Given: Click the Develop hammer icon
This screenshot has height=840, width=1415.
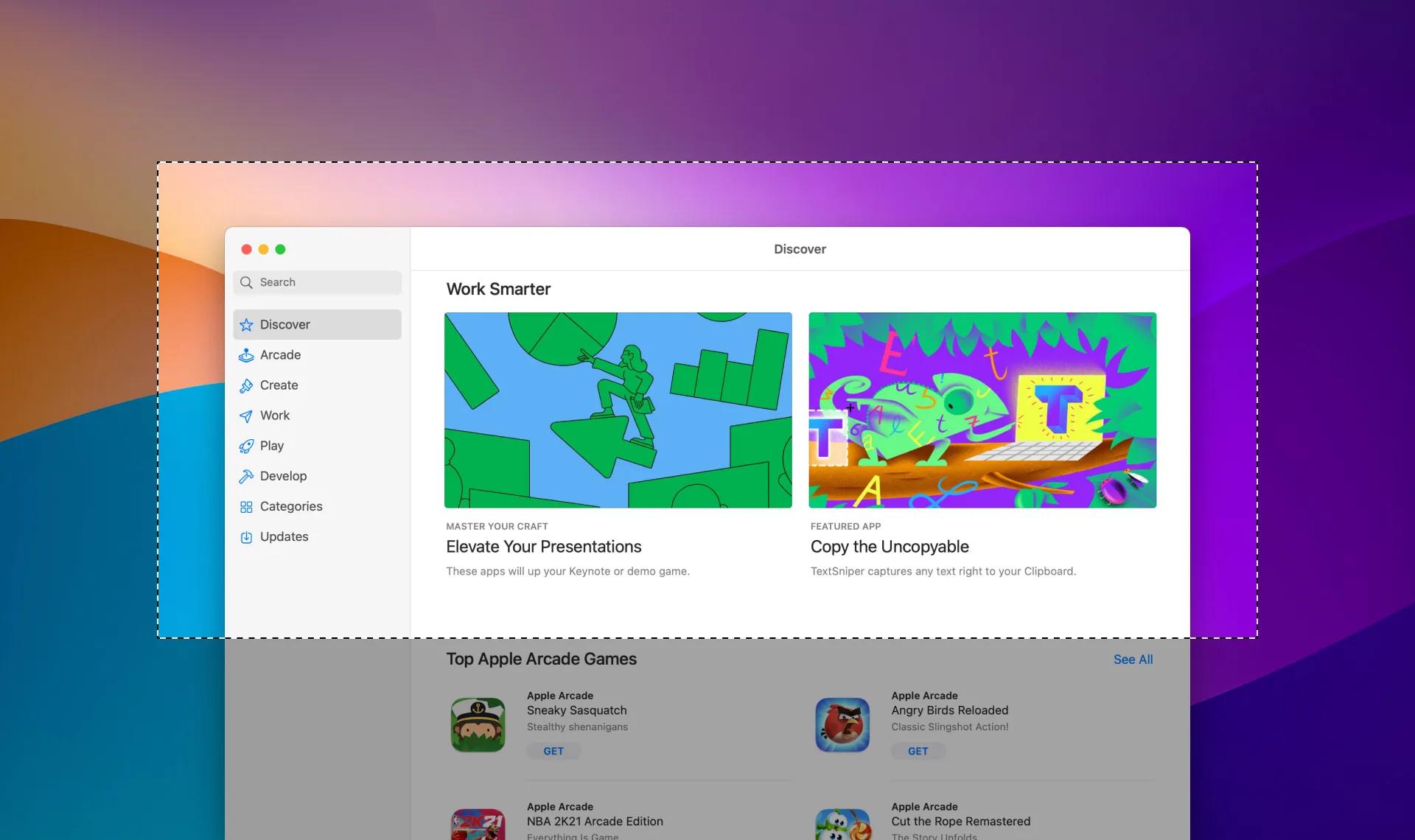Looking at the screenshot, I should point(246,477).
